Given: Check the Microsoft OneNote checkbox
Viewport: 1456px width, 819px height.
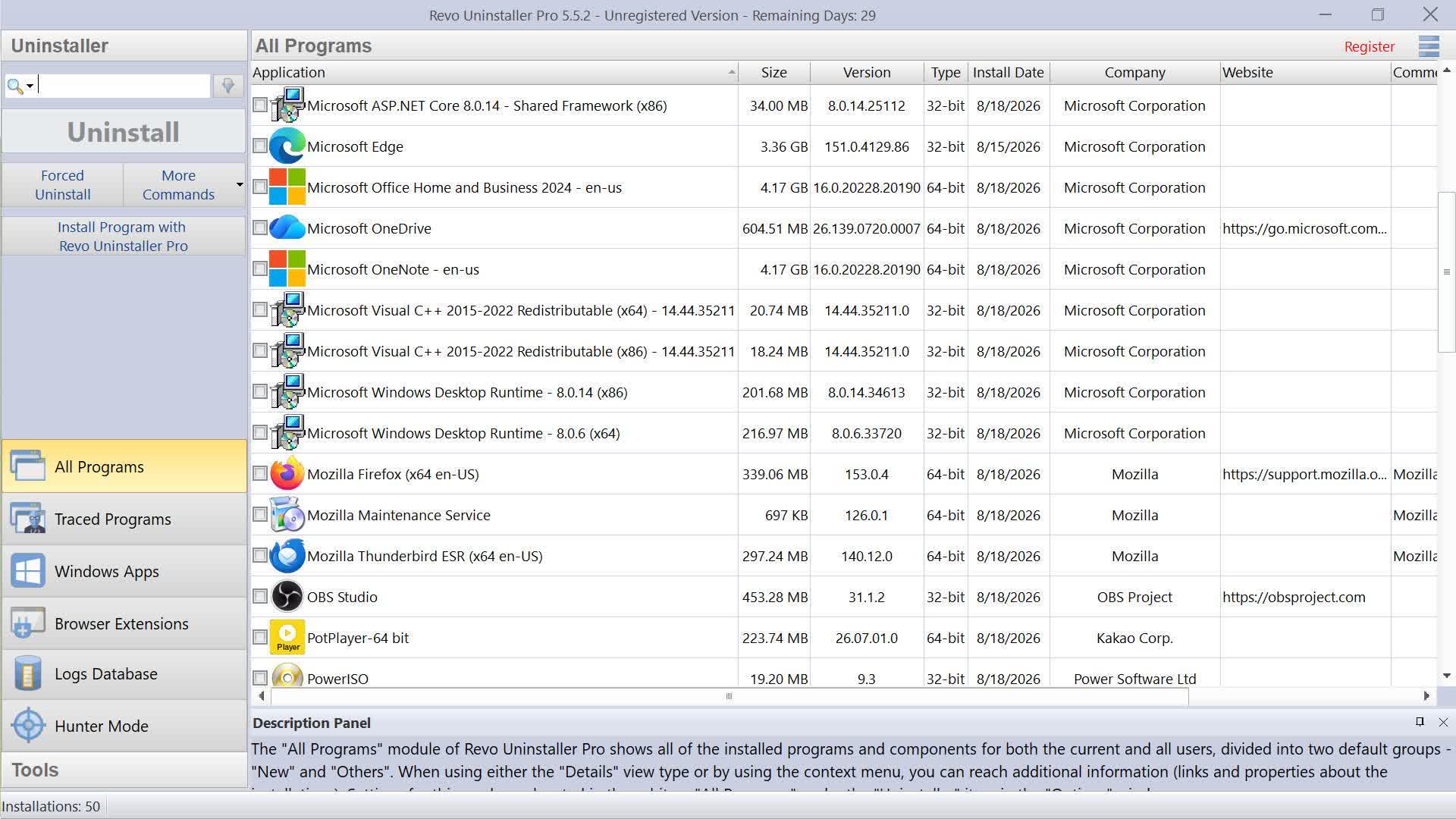Looking at the screenshot, I should [259, 268].
